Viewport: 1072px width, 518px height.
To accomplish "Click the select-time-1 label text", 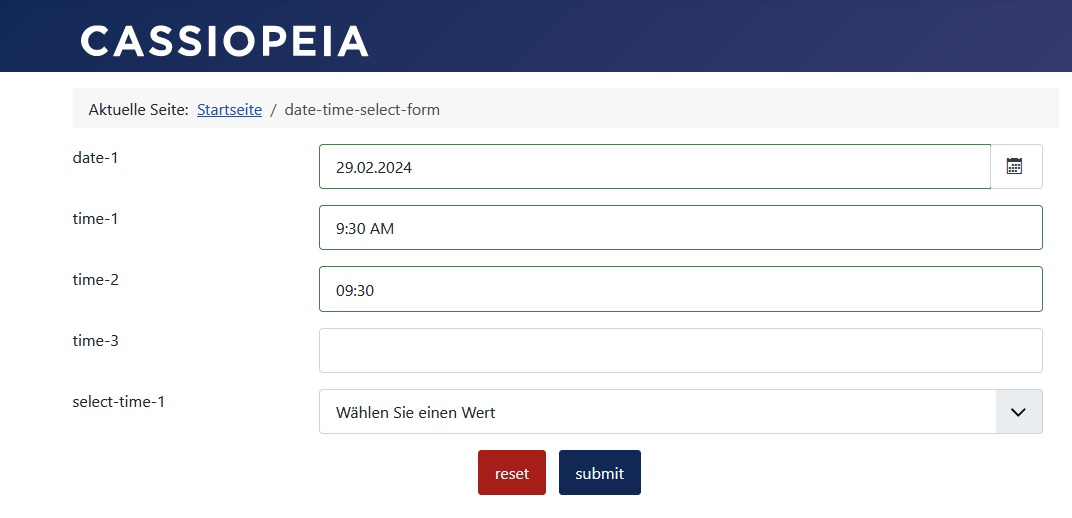I will (119, 402).
